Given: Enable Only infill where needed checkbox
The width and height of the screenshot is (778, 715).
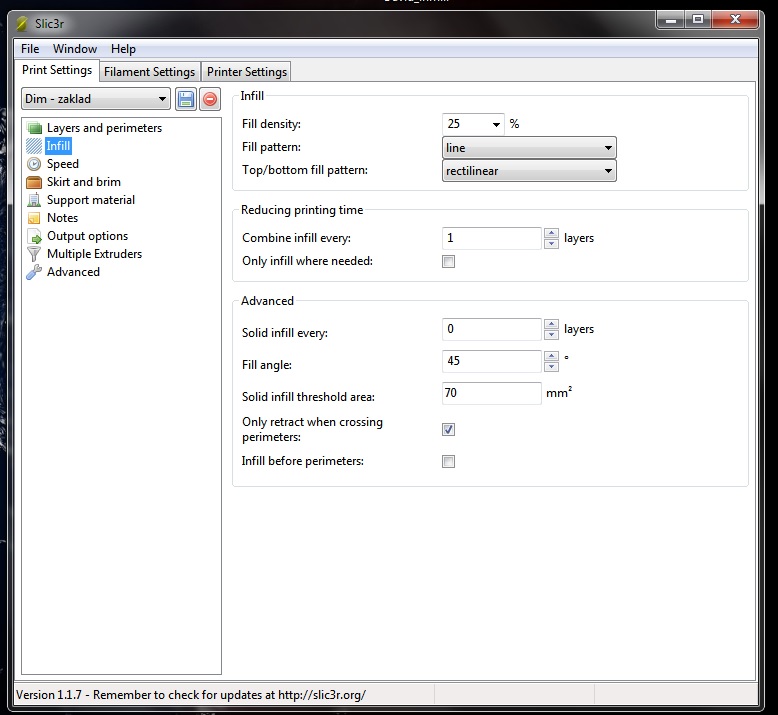Looking at the screenshot, I should click(x=449, y=261).
